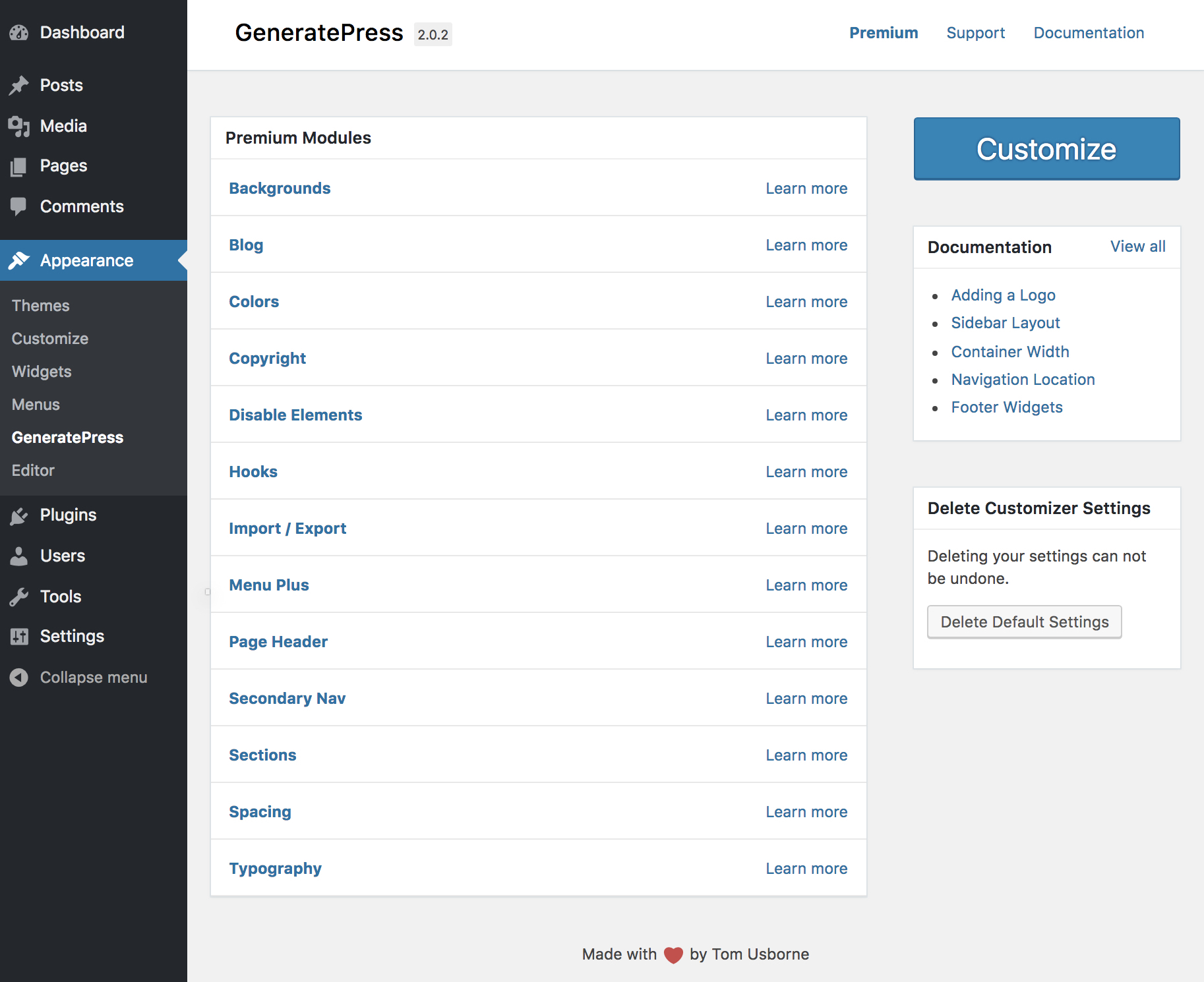Screen dimensions: 1204x982
Task: Open Container Width doc link
Action: [x=1010, y=352]
